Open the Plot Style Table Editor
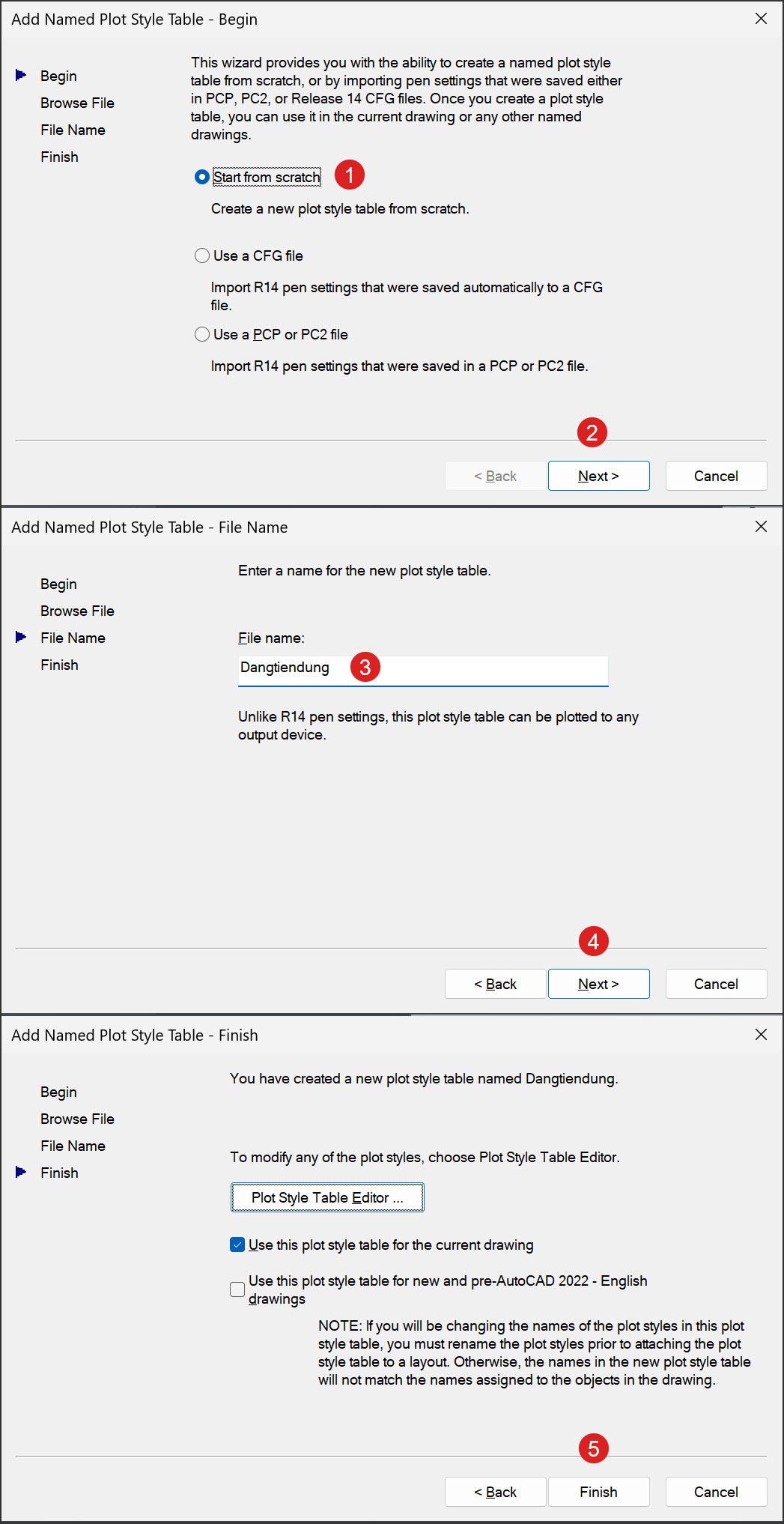 (327, 1197)
